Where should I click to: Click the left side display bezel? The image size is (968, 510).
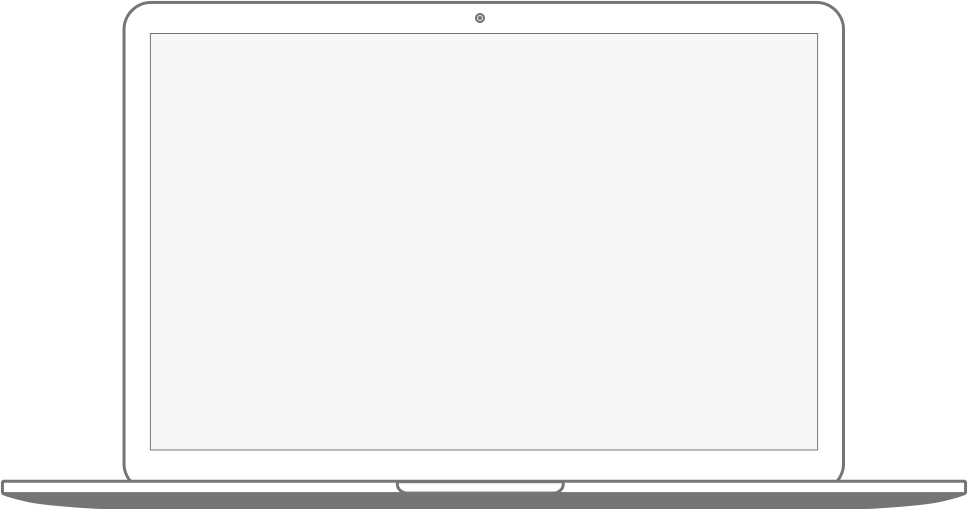coord(138,241)
